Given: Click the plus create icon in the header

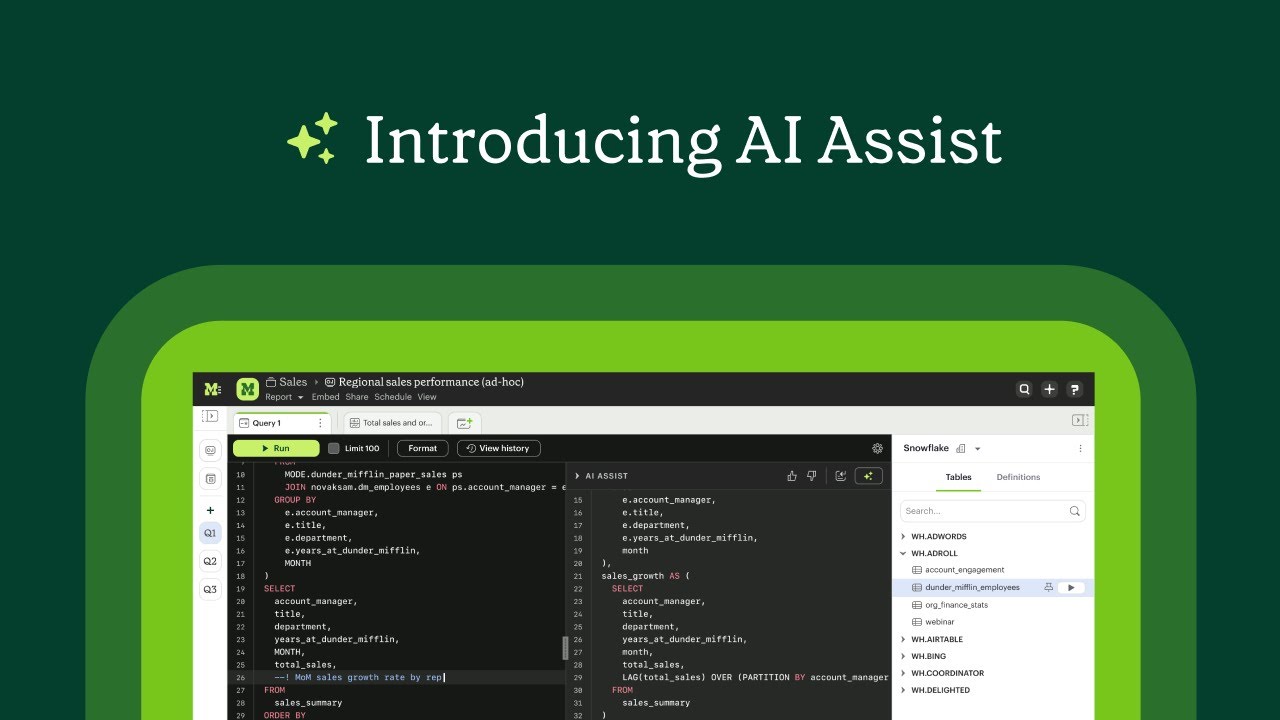Looking at the screenshot, I should (1049, 390).
